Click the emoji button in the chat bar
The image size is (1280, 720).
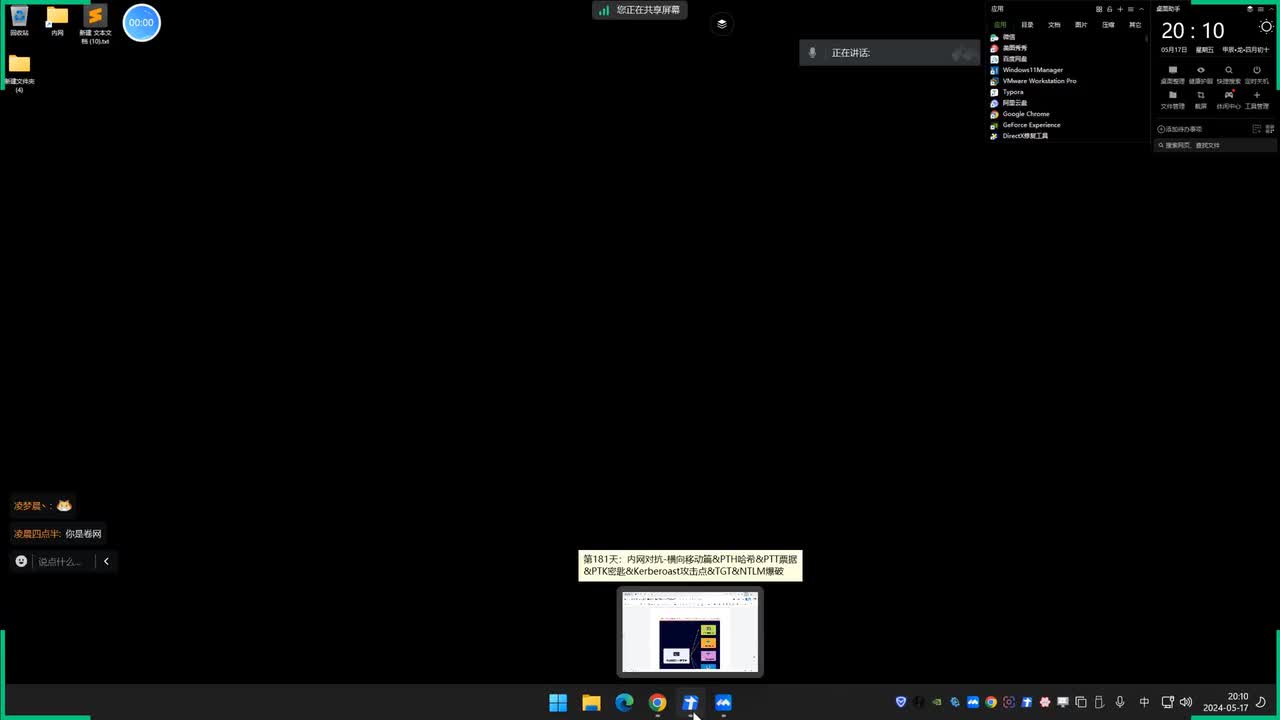pyautogui.click(x=21, y=561)
